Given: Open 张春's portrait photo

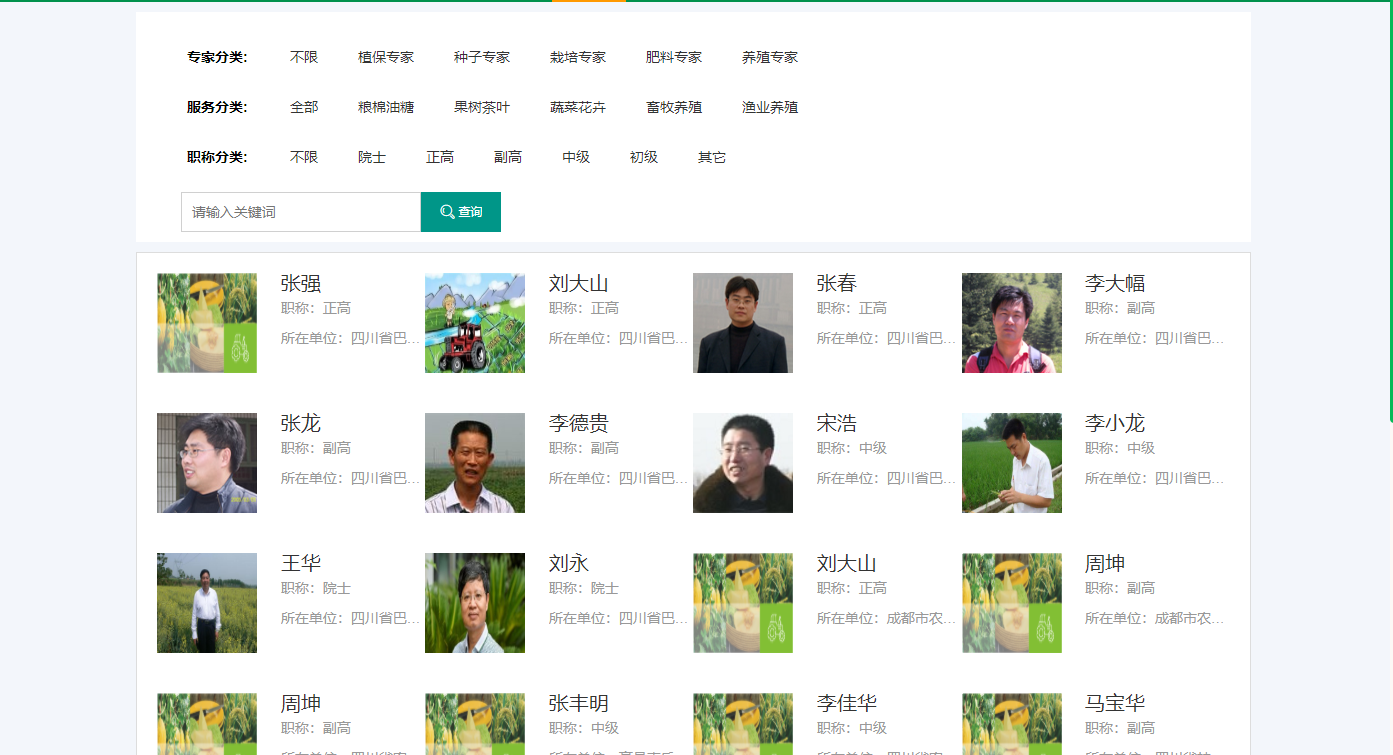Looking at the screenshot, I should pos(743,323).
